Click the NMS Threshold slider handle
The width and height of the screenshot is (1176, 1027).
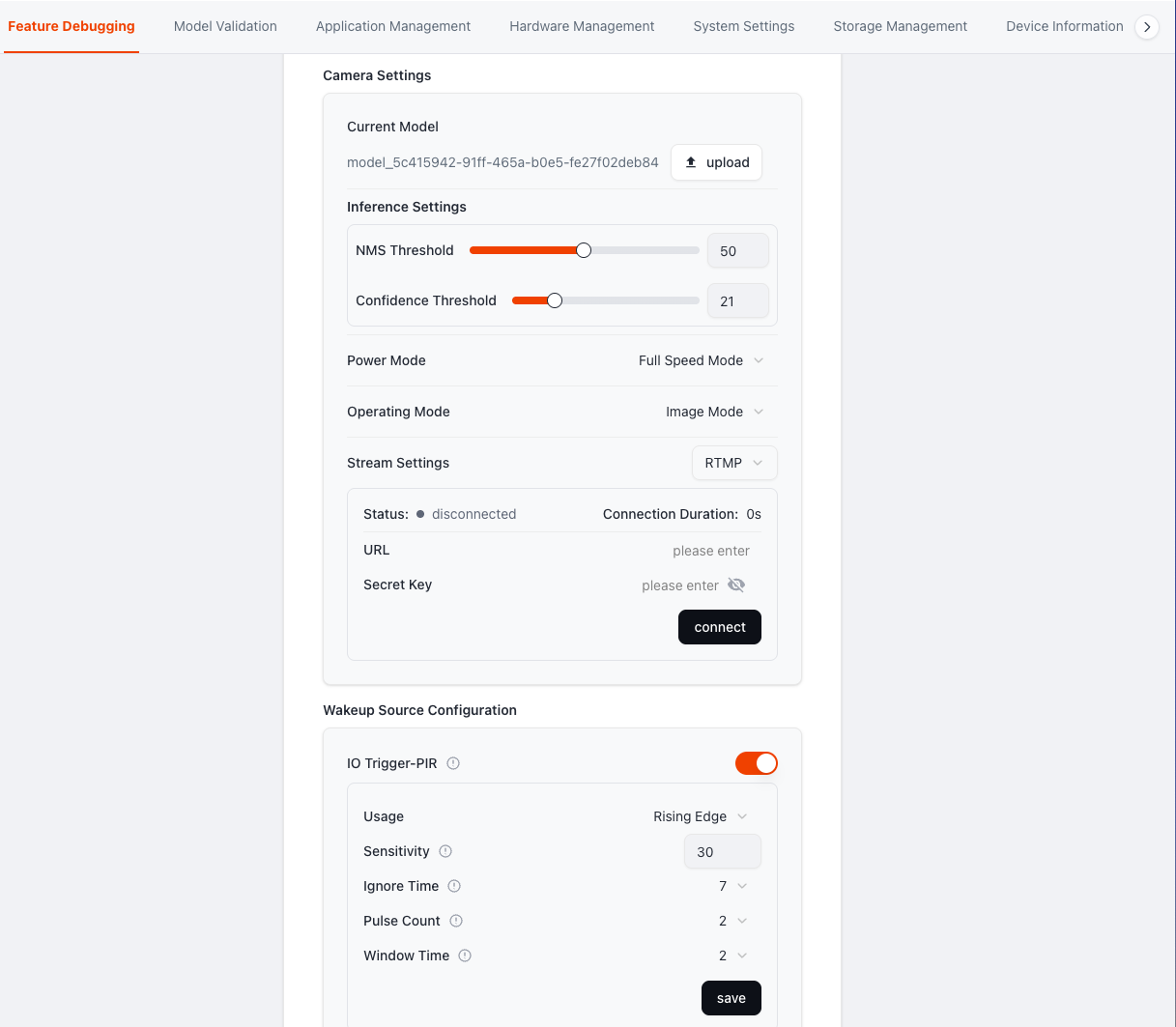(x=584, y=250)
